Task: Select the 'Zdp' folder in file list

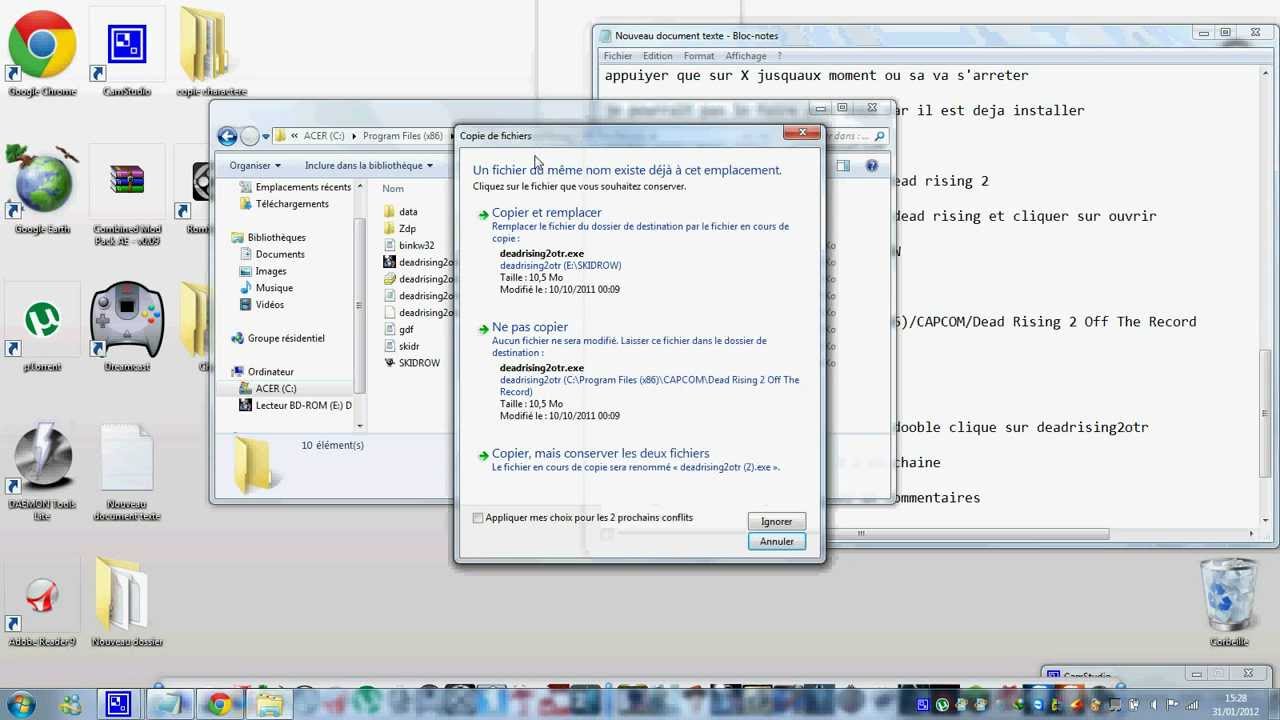Action: 400,229
